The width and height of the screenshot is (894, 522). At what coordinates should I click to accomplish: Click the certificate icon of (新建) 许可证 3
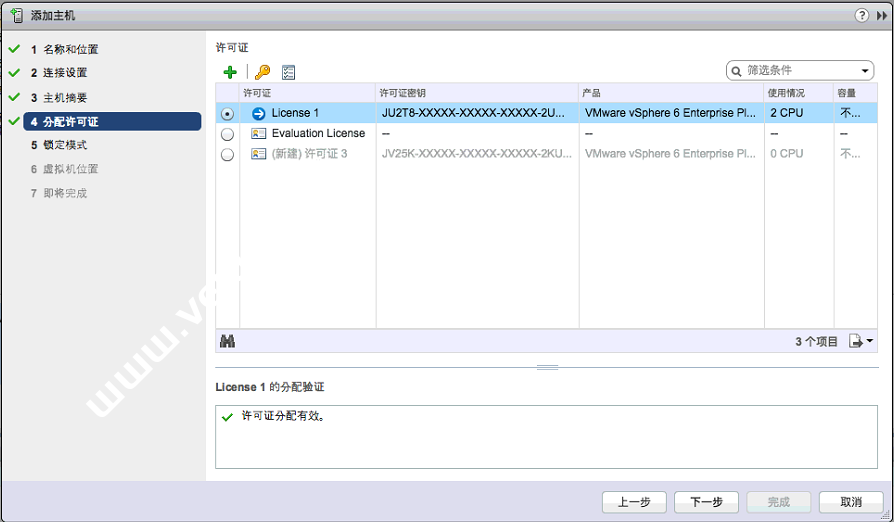(259, 154)
